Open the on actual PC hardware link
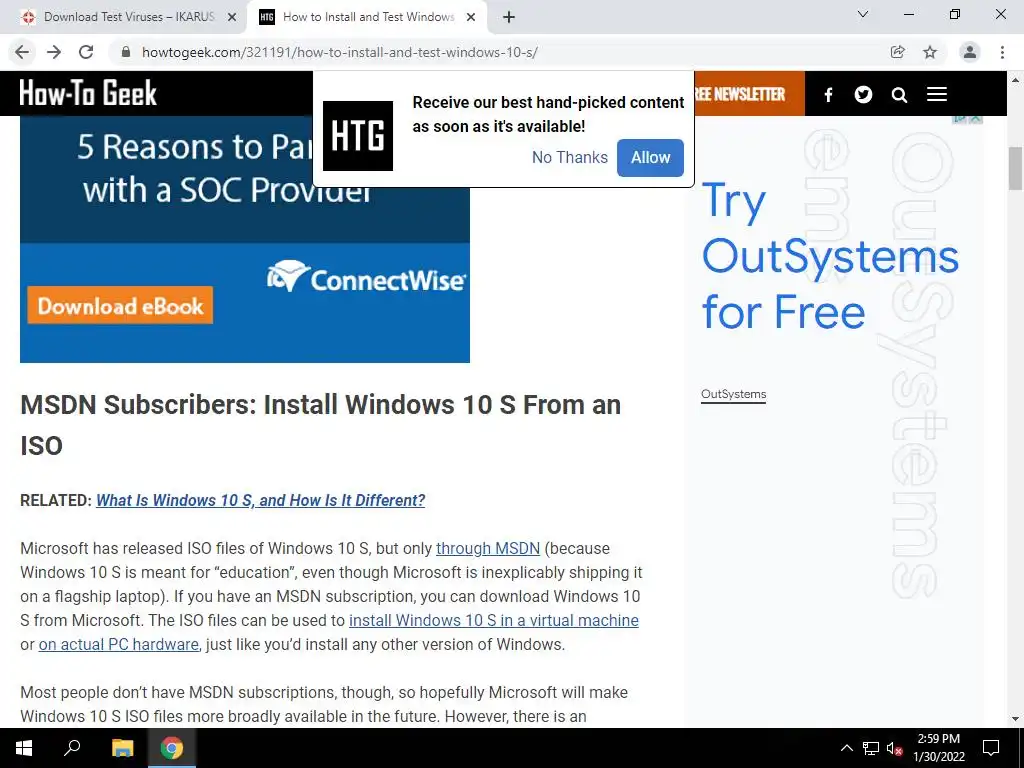 pyautogui.click(x=118, y=645)
